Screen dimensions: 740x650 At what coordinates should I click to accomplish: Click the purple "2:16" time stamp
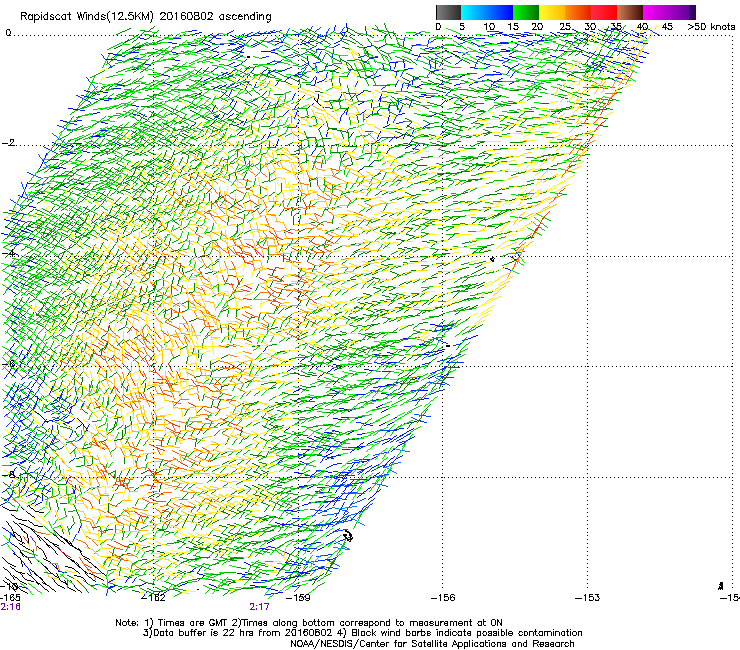tap(10, 607)
